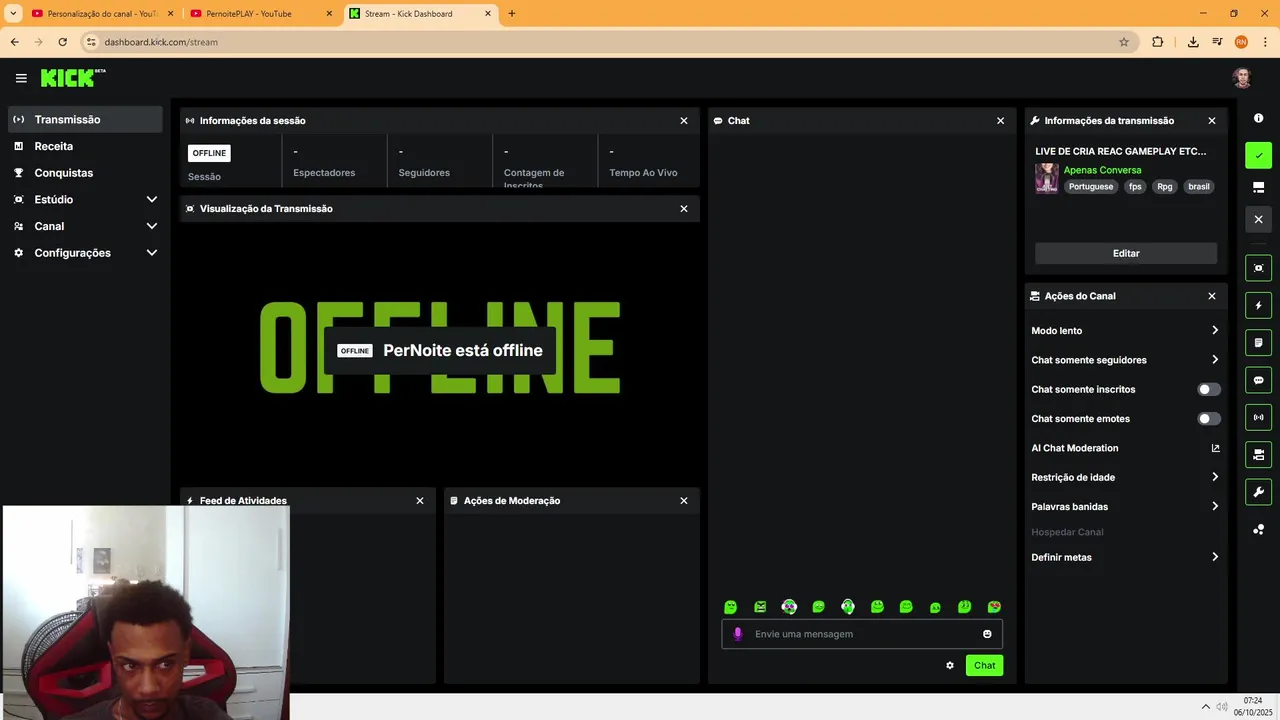
Task: Show hidden icons in the system tray
Action: 1205,707
